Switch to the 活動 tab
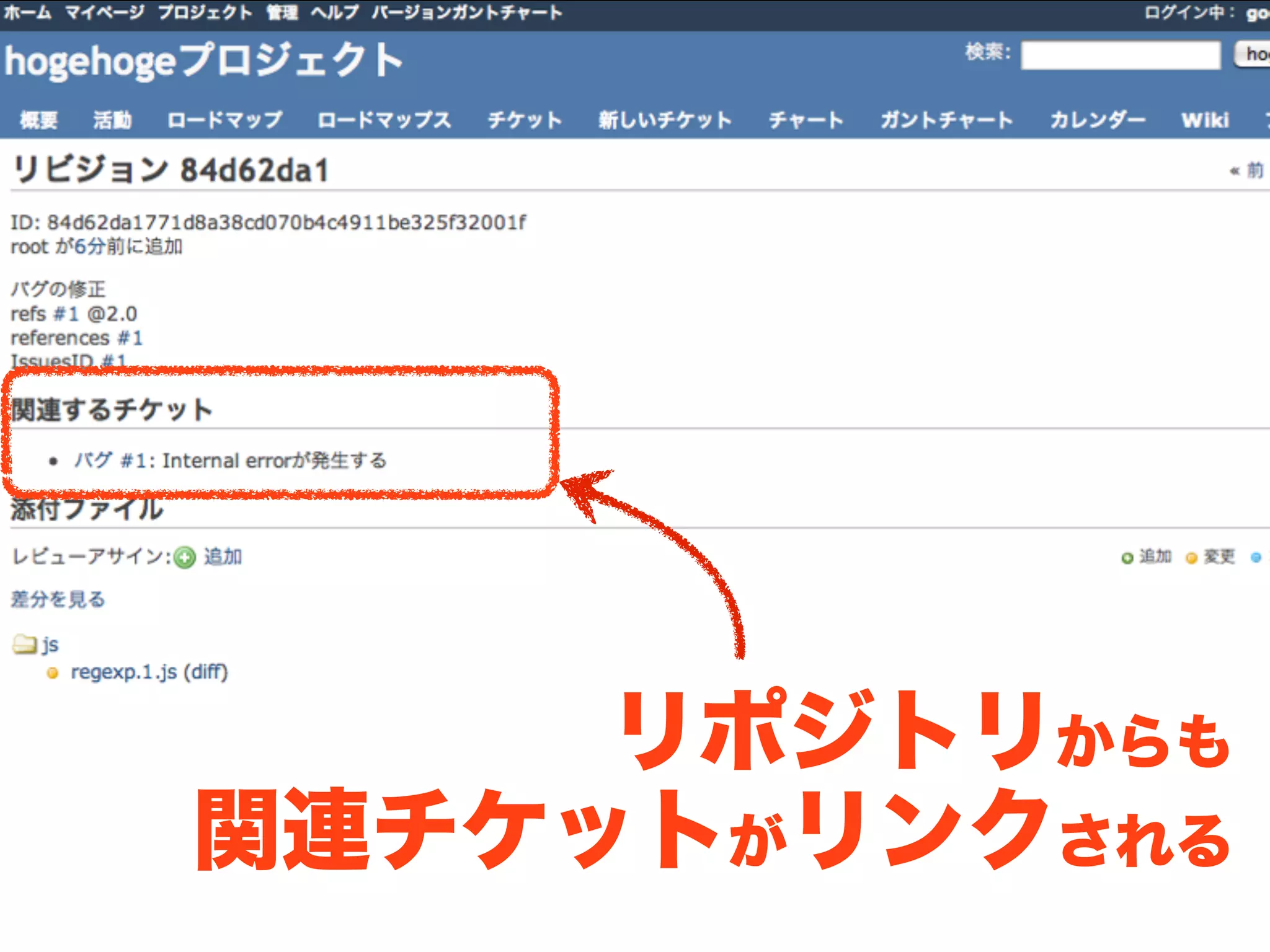Image resolution: width=1270 pixels, height=952 pixels. (x=112, y=120)
